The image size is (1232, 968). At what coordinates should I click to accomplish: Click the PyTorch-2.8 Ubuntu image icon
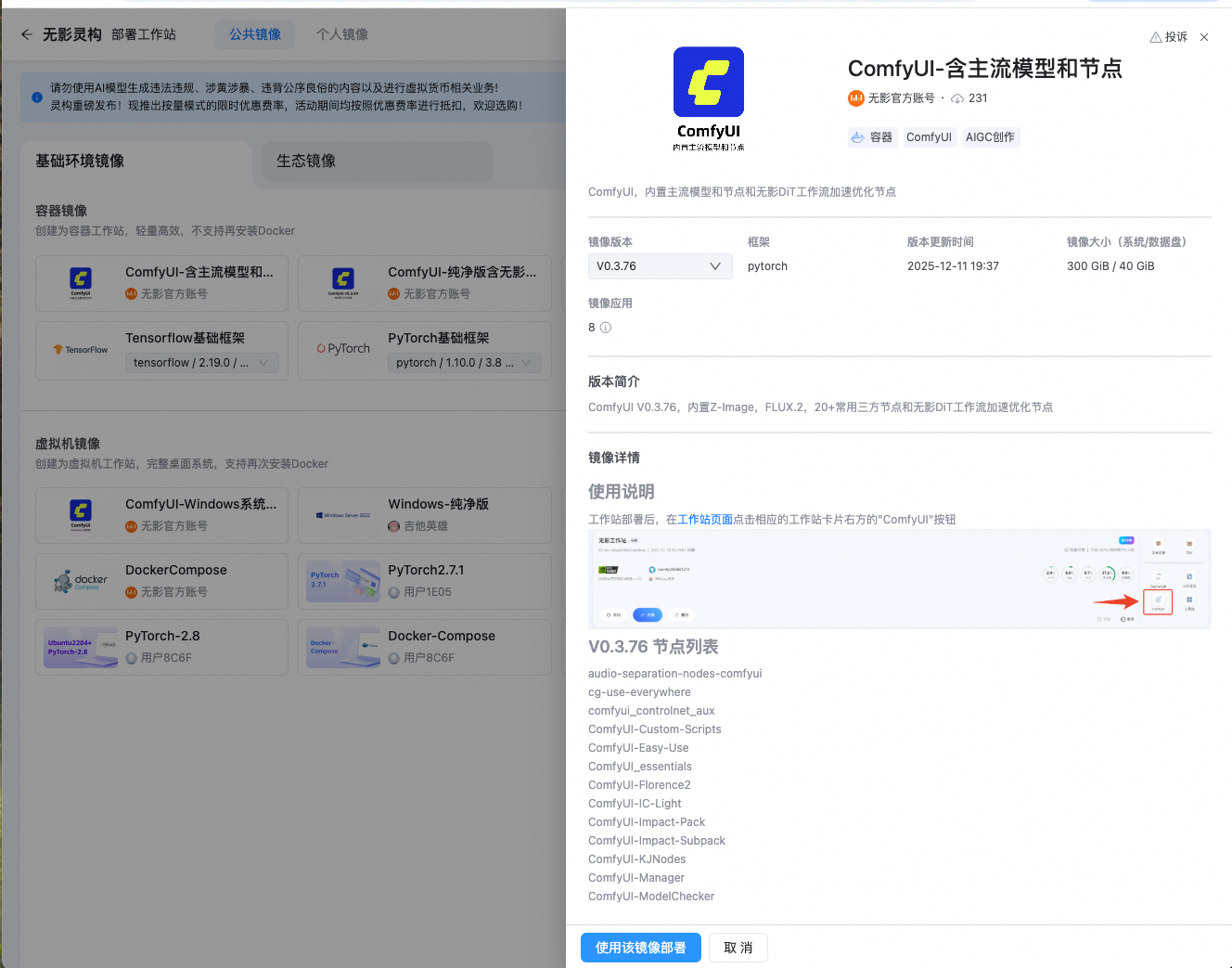coord(80,647)
